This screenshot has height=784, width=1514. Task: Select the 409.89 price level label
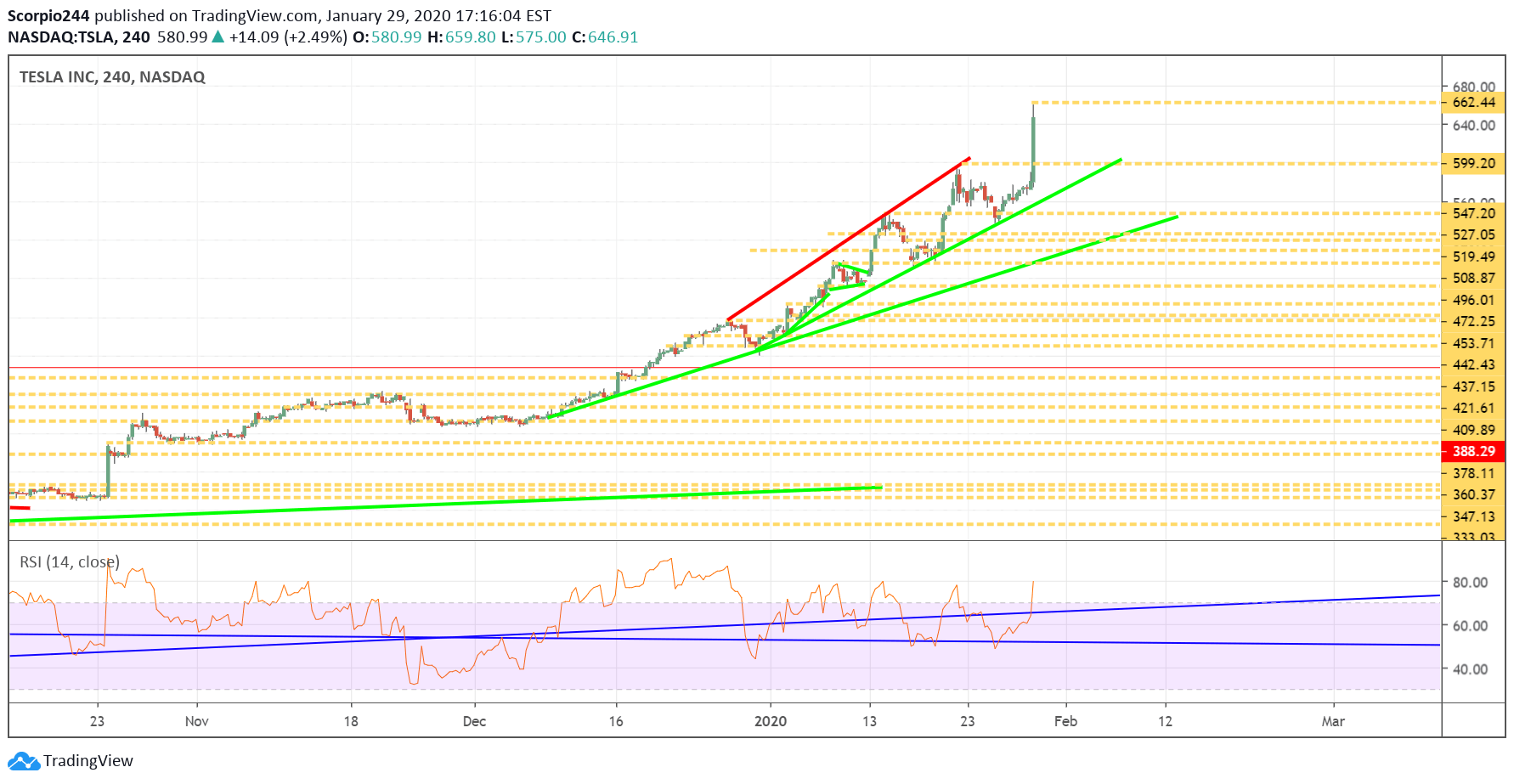(x=1473, y=430)
